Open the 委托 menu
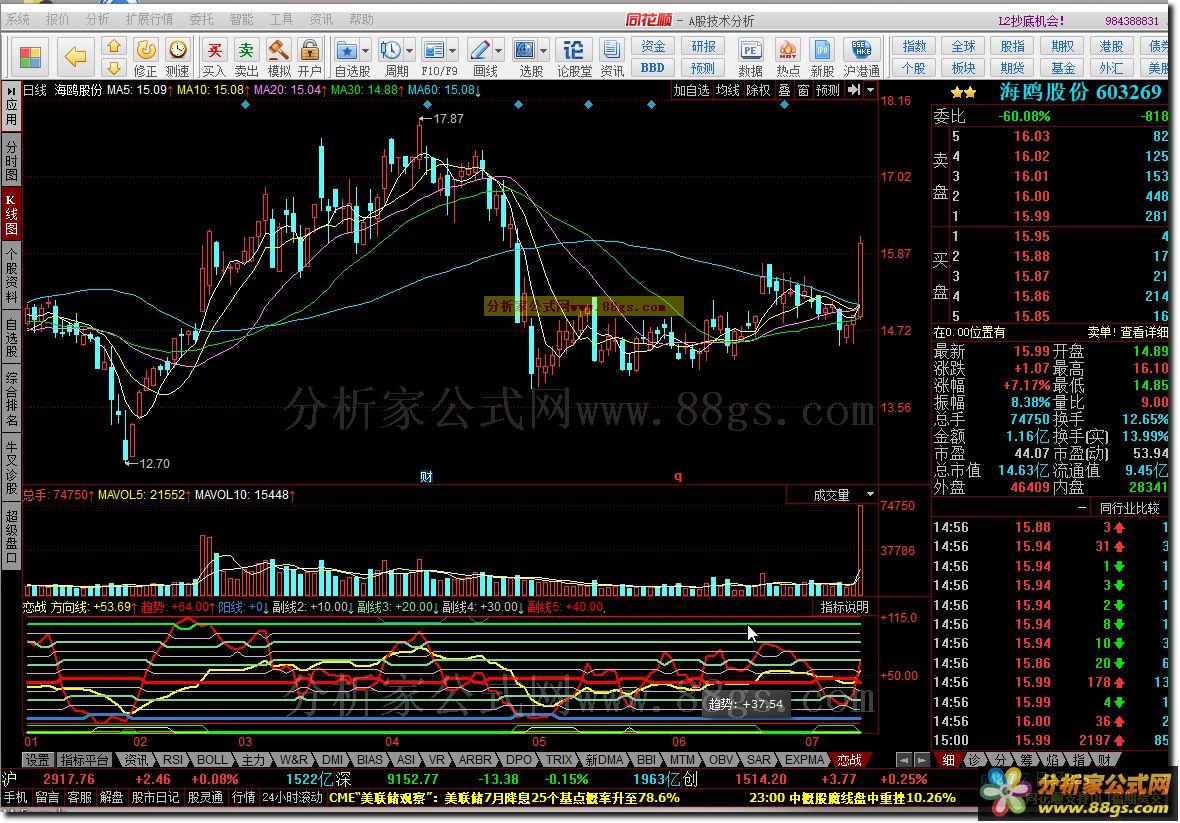 [x=201, y=20]
